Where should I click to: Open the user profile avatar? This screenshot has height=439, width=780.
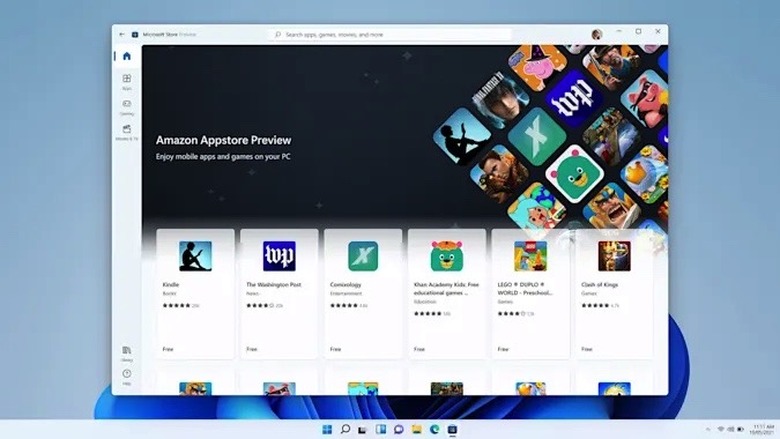(597, 34)
